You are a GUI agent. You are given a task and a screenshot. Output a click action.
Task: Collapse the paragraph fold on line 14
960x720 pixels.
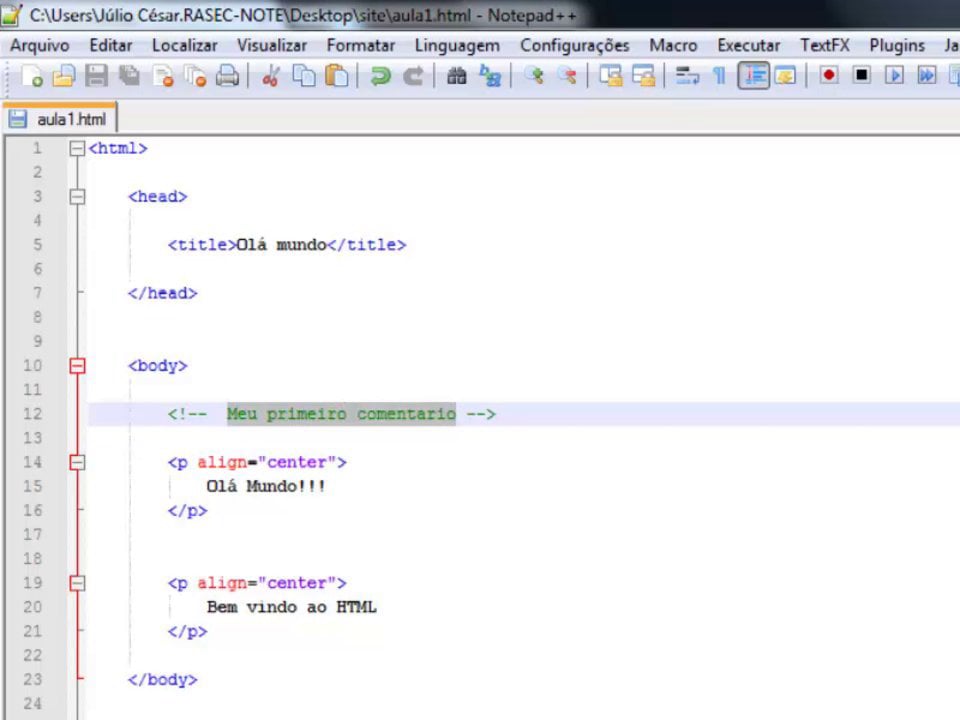tap(77, 462)
